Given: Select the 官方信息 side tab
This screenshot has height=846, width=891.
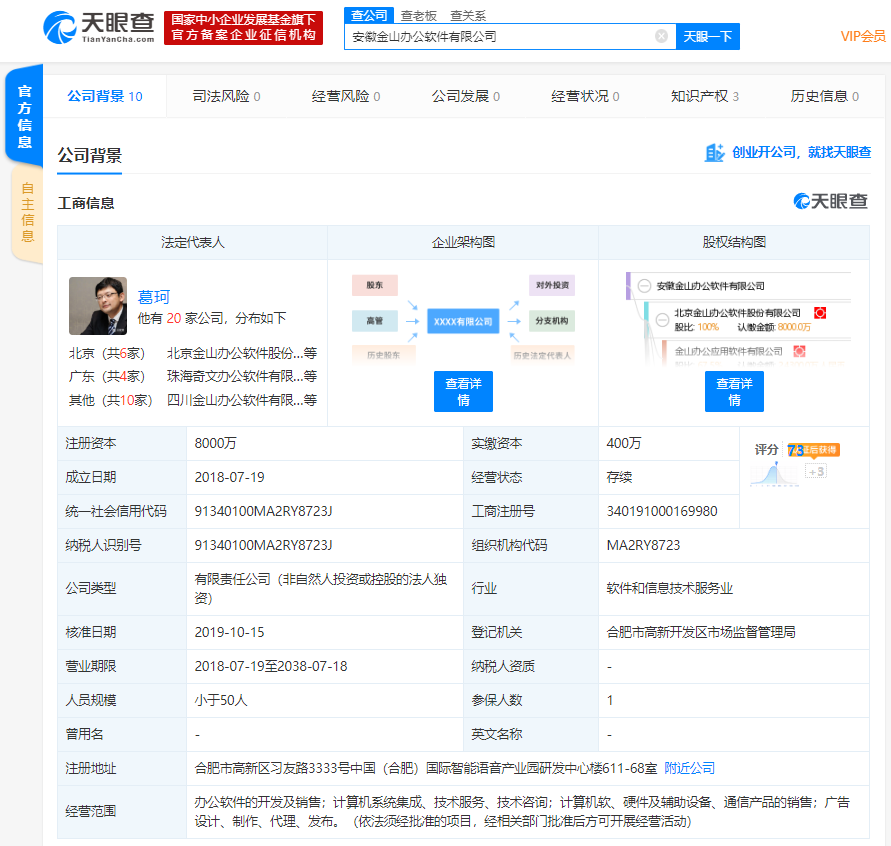Looking at the screenshot, I should pyautogui.click(x=24, y=116).
